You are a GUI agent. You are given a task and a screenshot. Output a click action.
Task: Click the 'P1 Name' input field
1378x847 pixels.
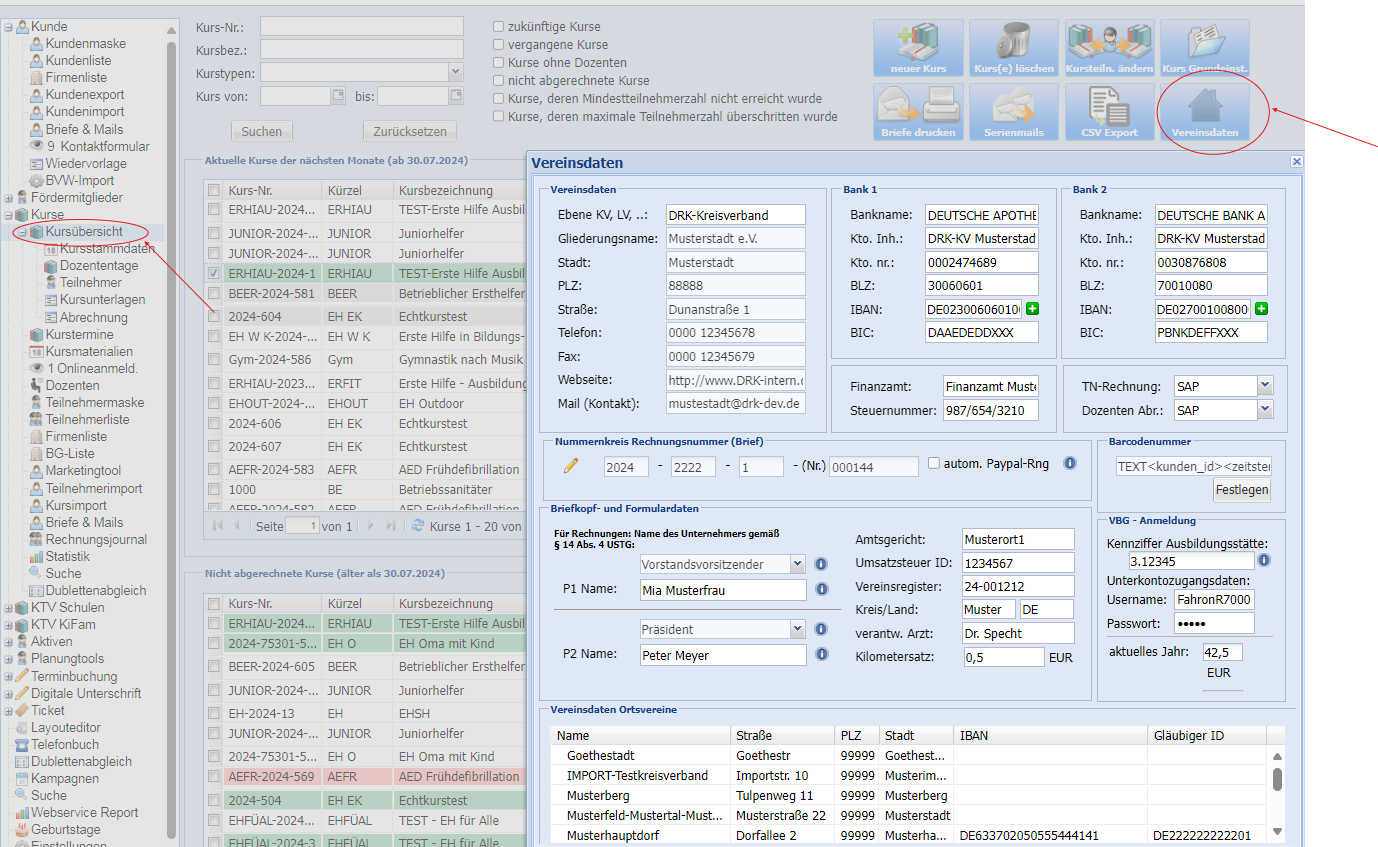(722, 590)
